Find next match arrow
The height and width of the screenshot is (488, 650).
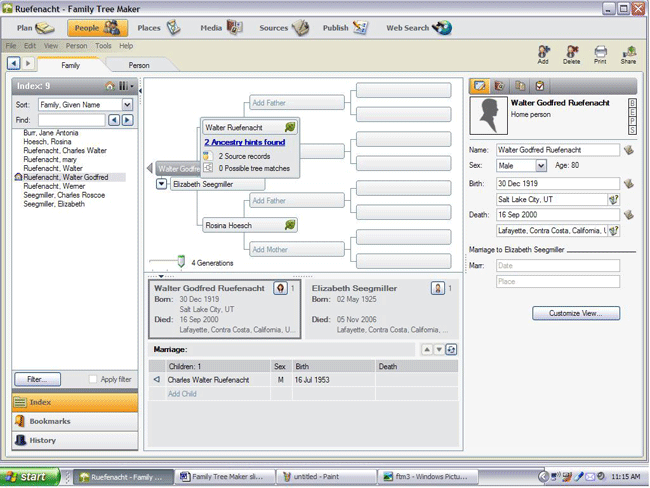pos(128,120)
